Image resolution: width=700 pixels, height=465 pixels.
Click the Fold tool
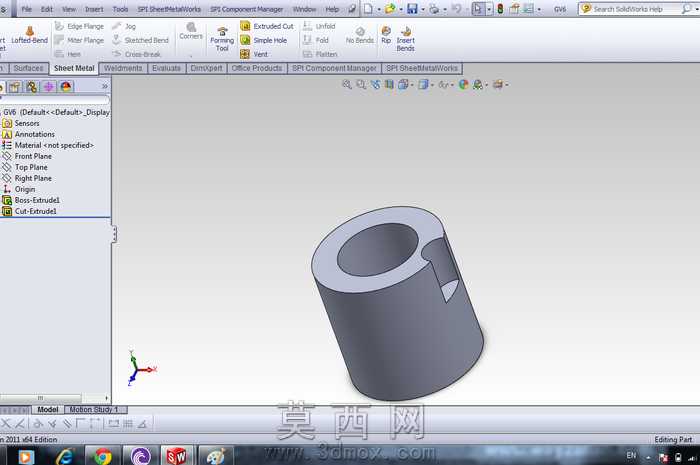pyautogui.click(x=316, y=40)
